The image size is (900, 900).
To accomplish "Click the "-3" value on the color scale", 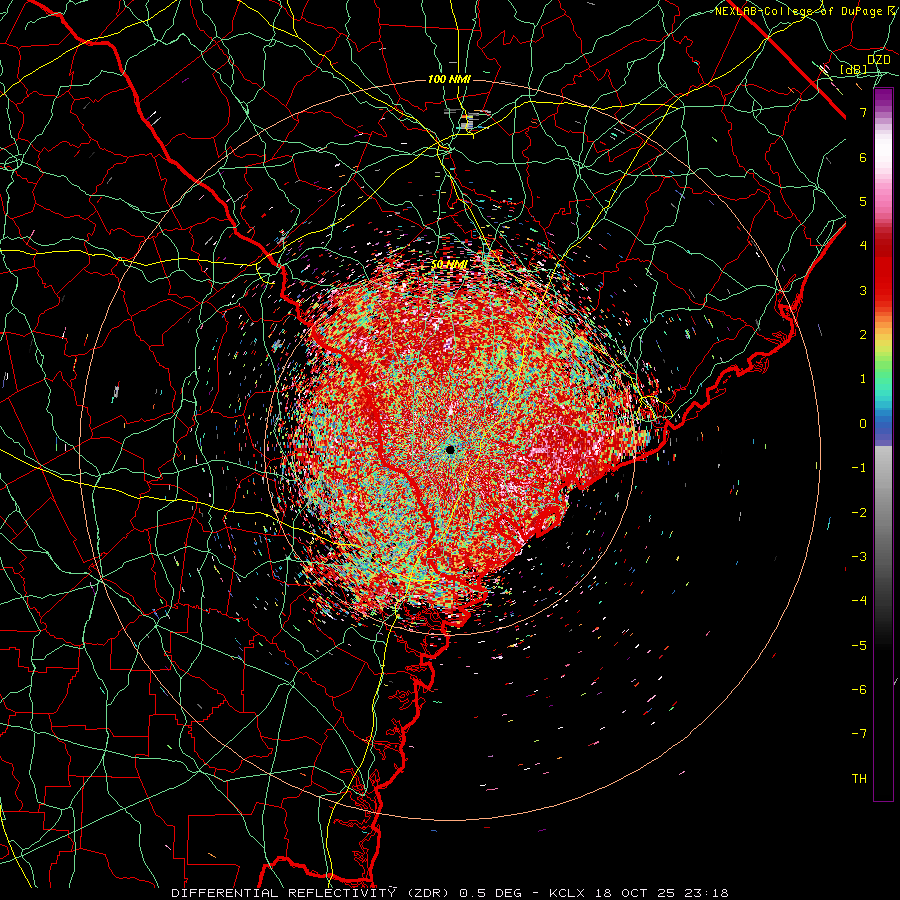I will coord(859,557).
